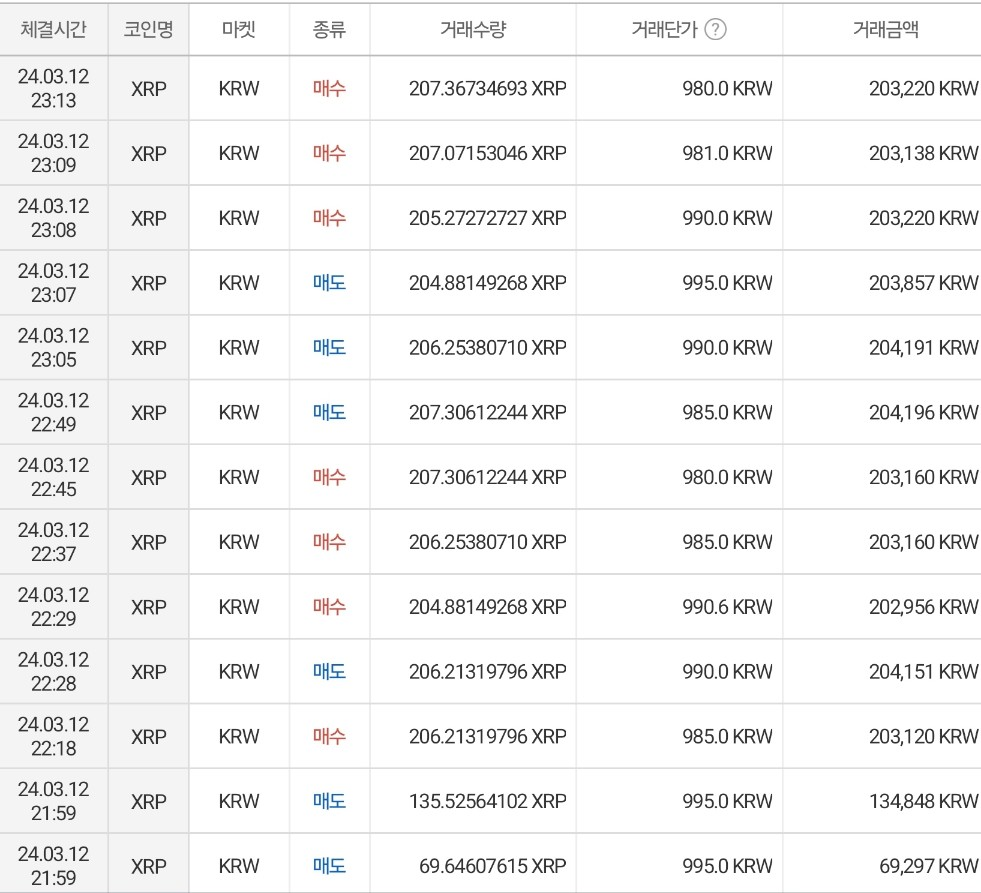Select amount 204,196 KRW

923,412
